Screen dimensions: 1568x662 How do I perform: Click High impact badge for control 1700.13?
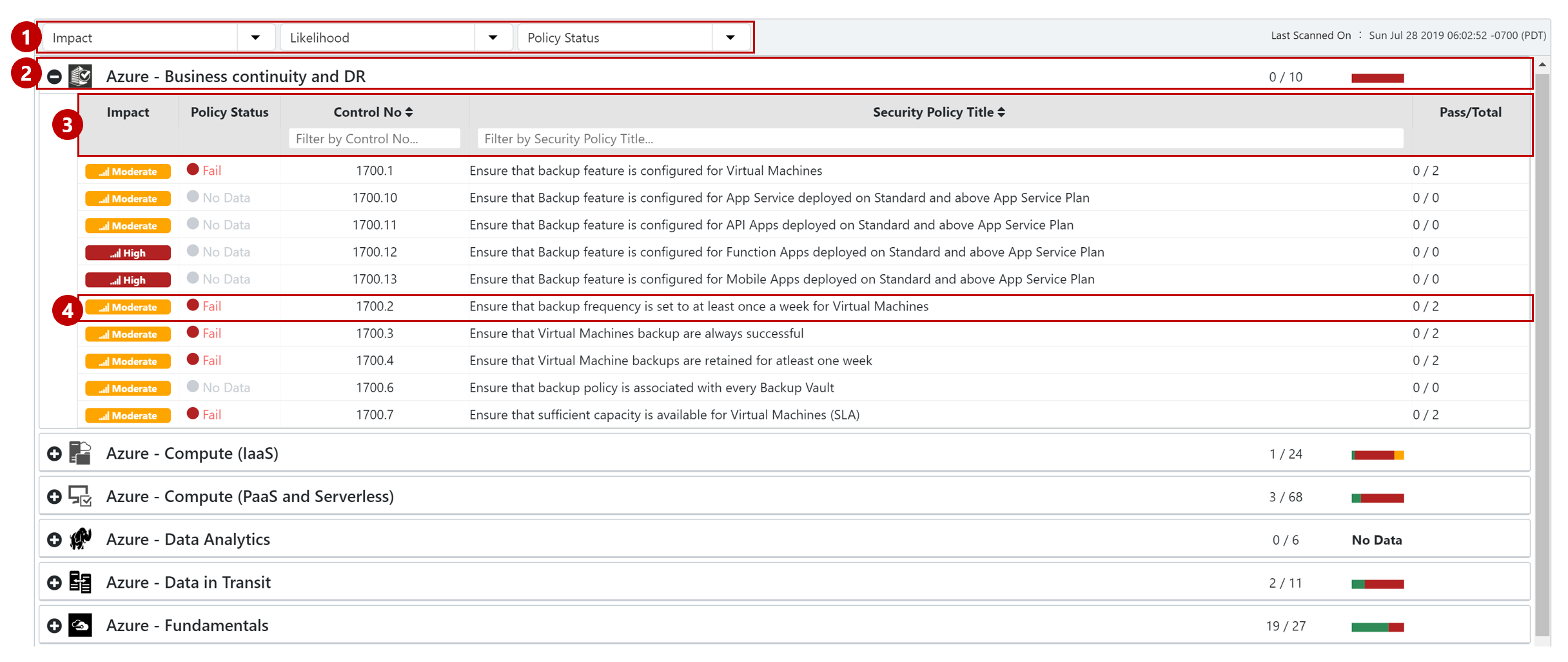pos(128,280)
